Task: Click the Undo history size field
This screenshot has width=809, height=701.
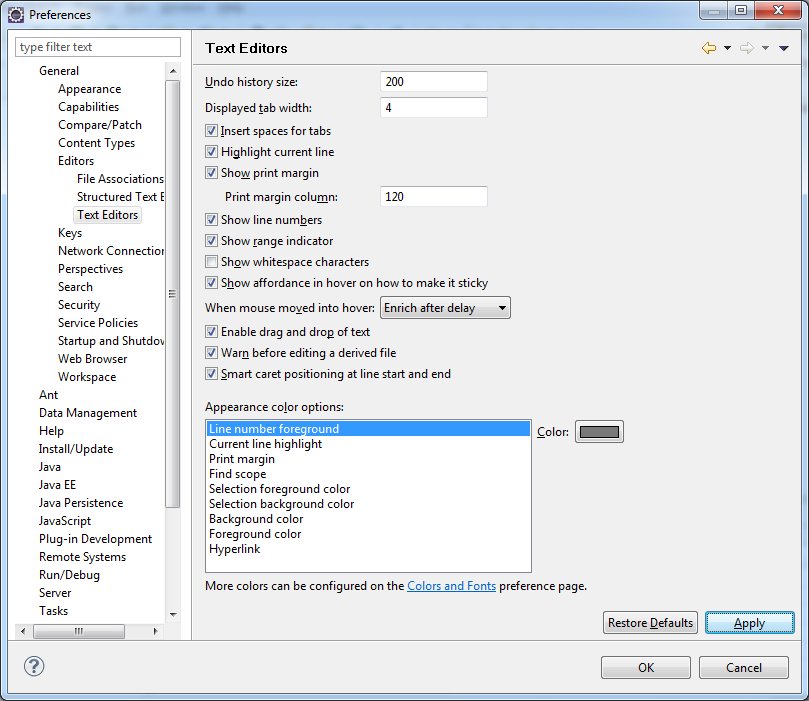Action: pyautogui.click(x=433, y=81)
